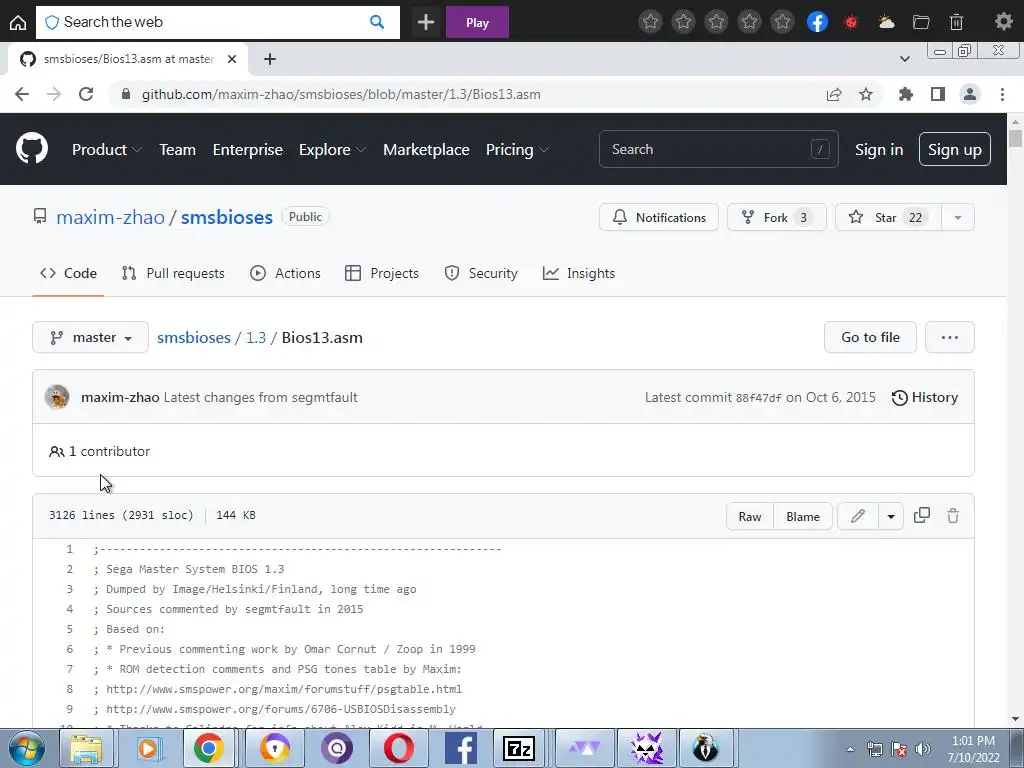
Task: Open the share page icon
Action: pyautogui.click(x=834, y=94)
